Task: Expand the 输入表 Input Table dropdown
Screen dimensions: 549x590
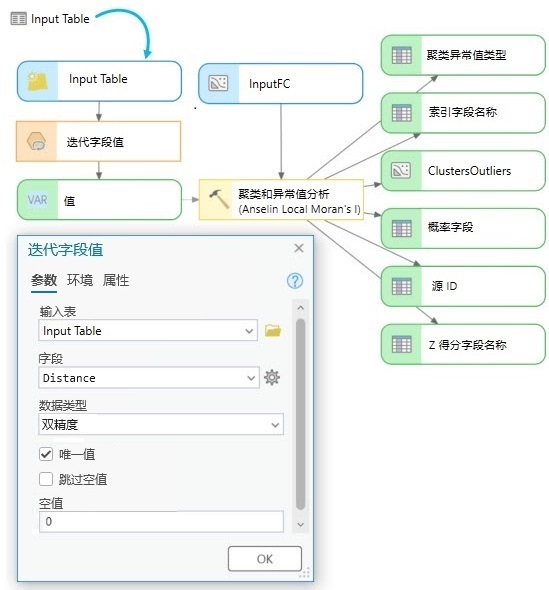Action: [249, 331]
